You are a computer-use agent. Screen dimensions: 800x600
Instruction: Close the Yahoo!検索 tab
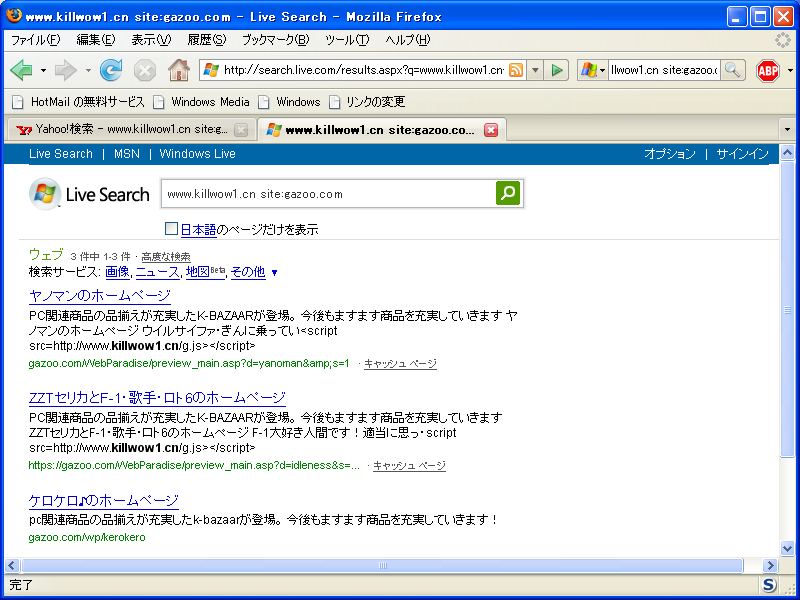(x=241, y=130)
